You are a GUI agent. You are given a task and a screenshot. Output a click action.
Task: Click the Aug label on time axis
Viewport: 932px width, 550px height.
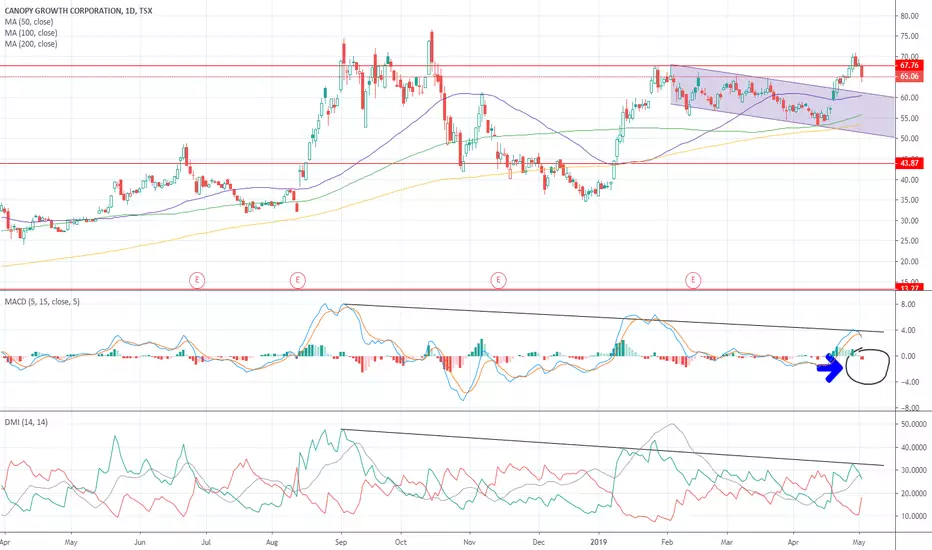click(272, 542)
